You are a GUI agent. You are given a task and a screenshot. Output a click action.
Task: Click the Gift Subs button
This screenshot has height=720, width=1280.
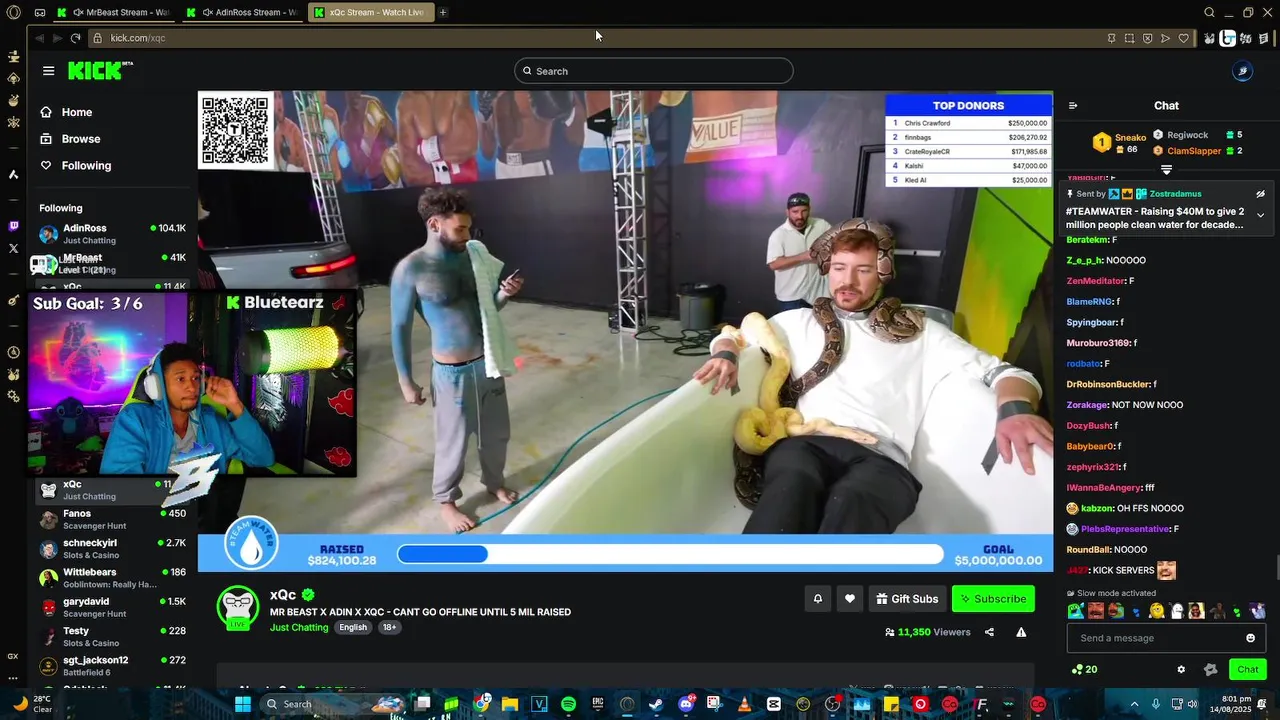coord(907,599)
